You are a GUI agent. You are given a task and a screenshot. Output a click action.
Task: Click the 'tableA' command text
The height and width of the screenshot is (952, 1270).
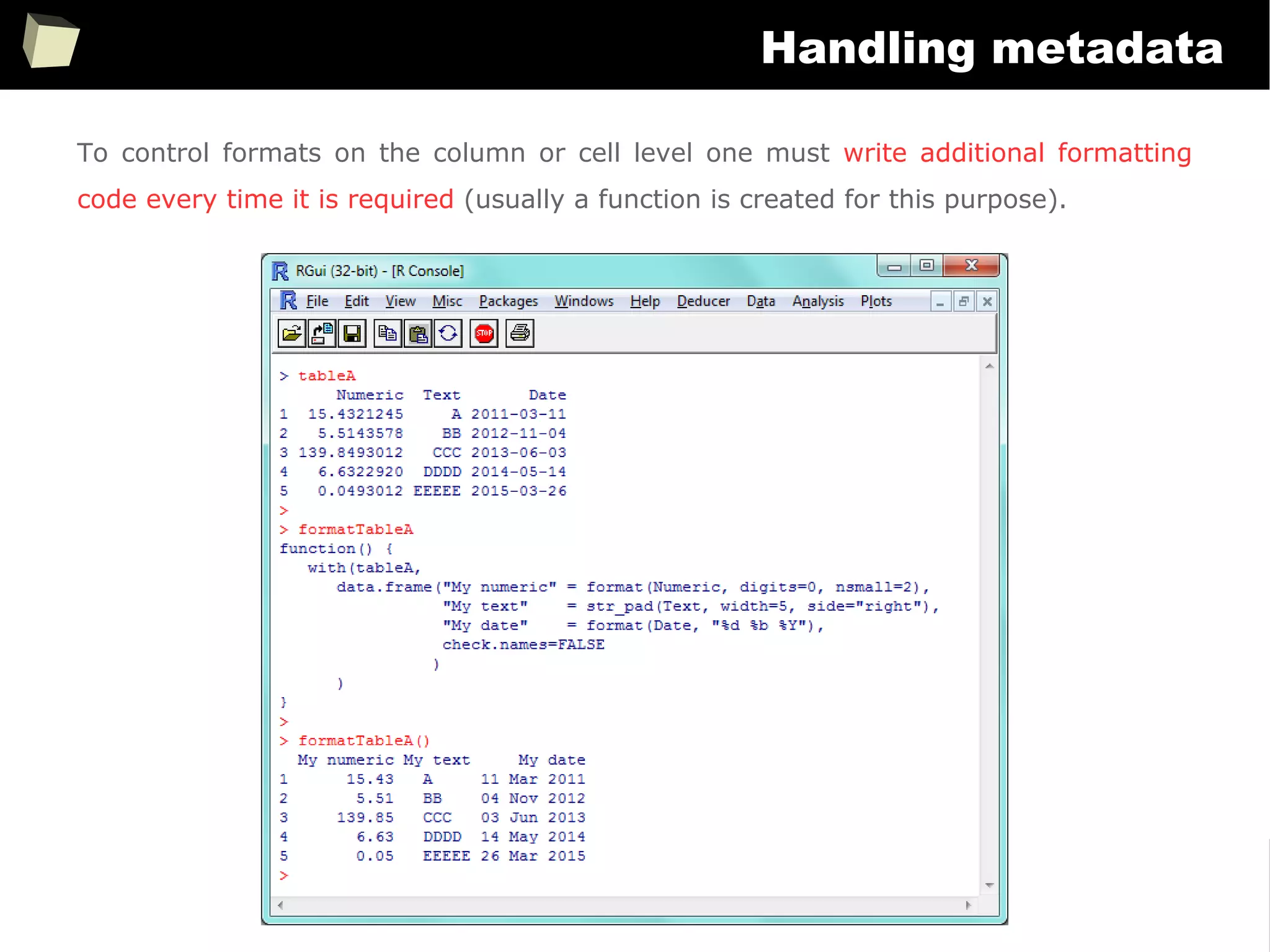327,376
